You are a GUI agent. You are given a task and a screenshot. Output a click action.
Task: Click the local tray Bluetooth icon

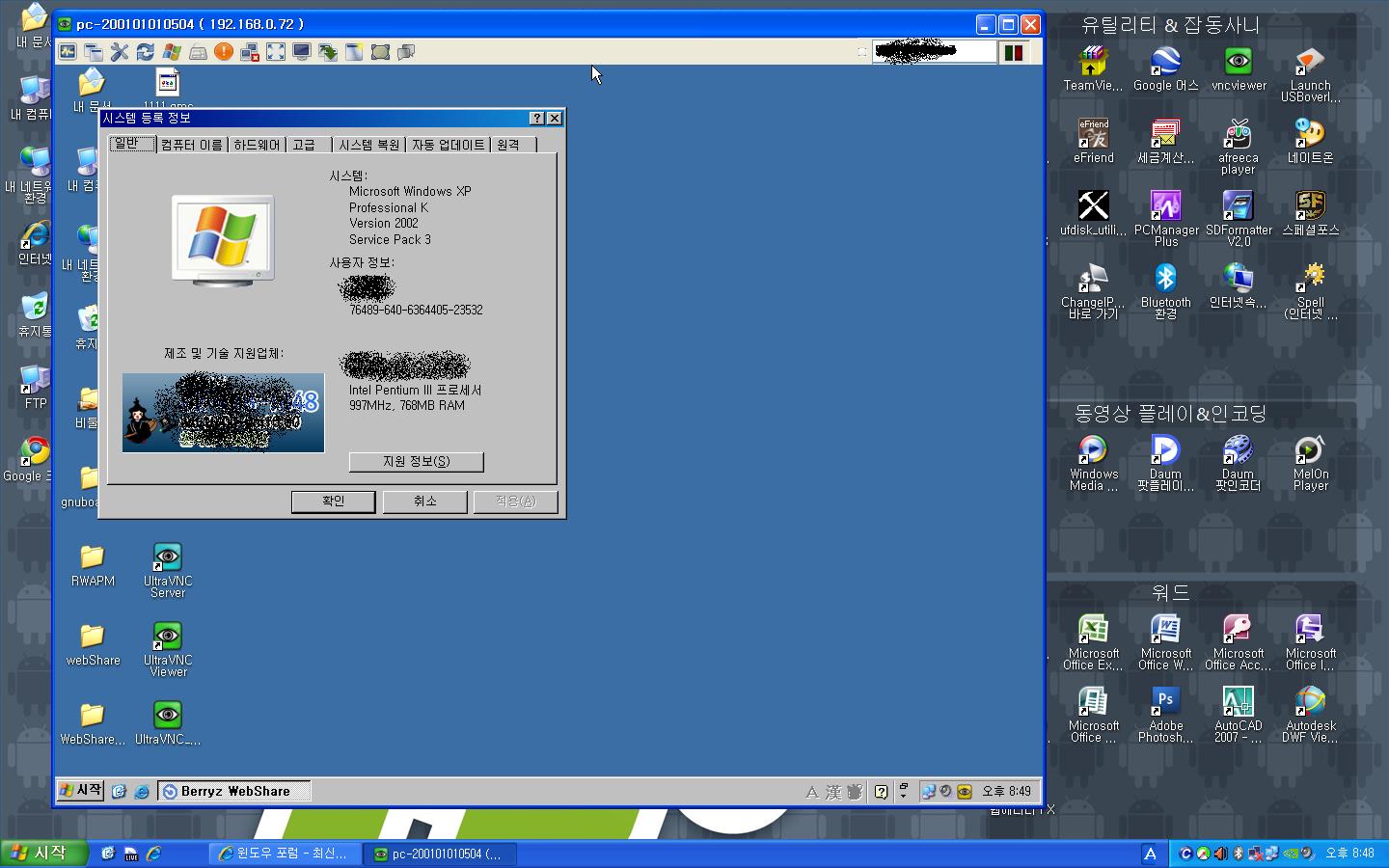click(1239, 854)
